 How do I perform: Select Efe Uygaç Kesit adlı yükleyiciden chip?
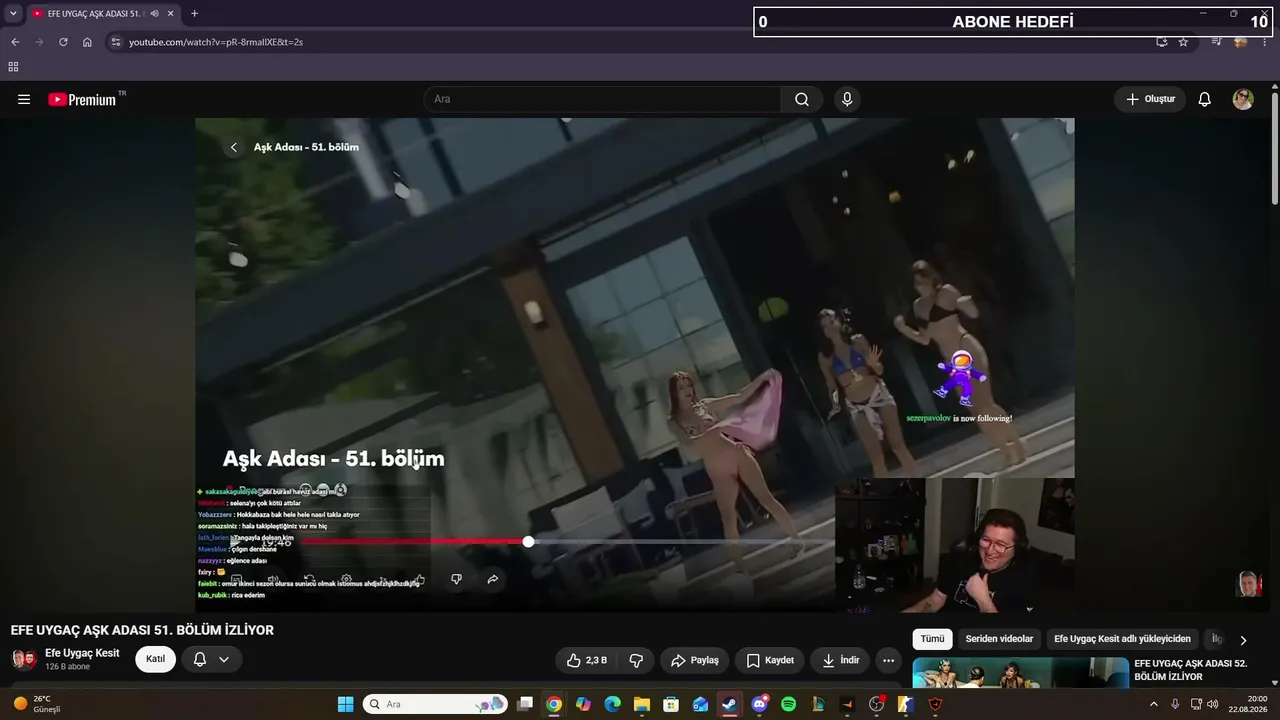pyautogui.click(x=1122, y=639)
